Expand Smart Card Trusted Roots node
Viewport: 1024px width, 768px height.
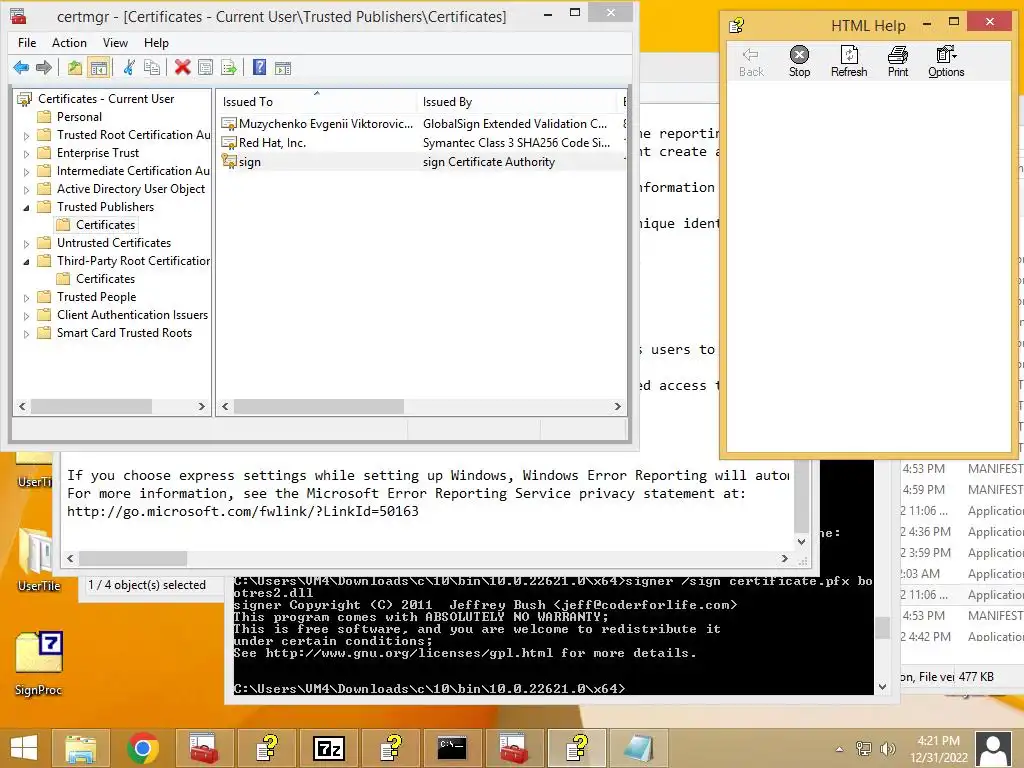[26, 334]
